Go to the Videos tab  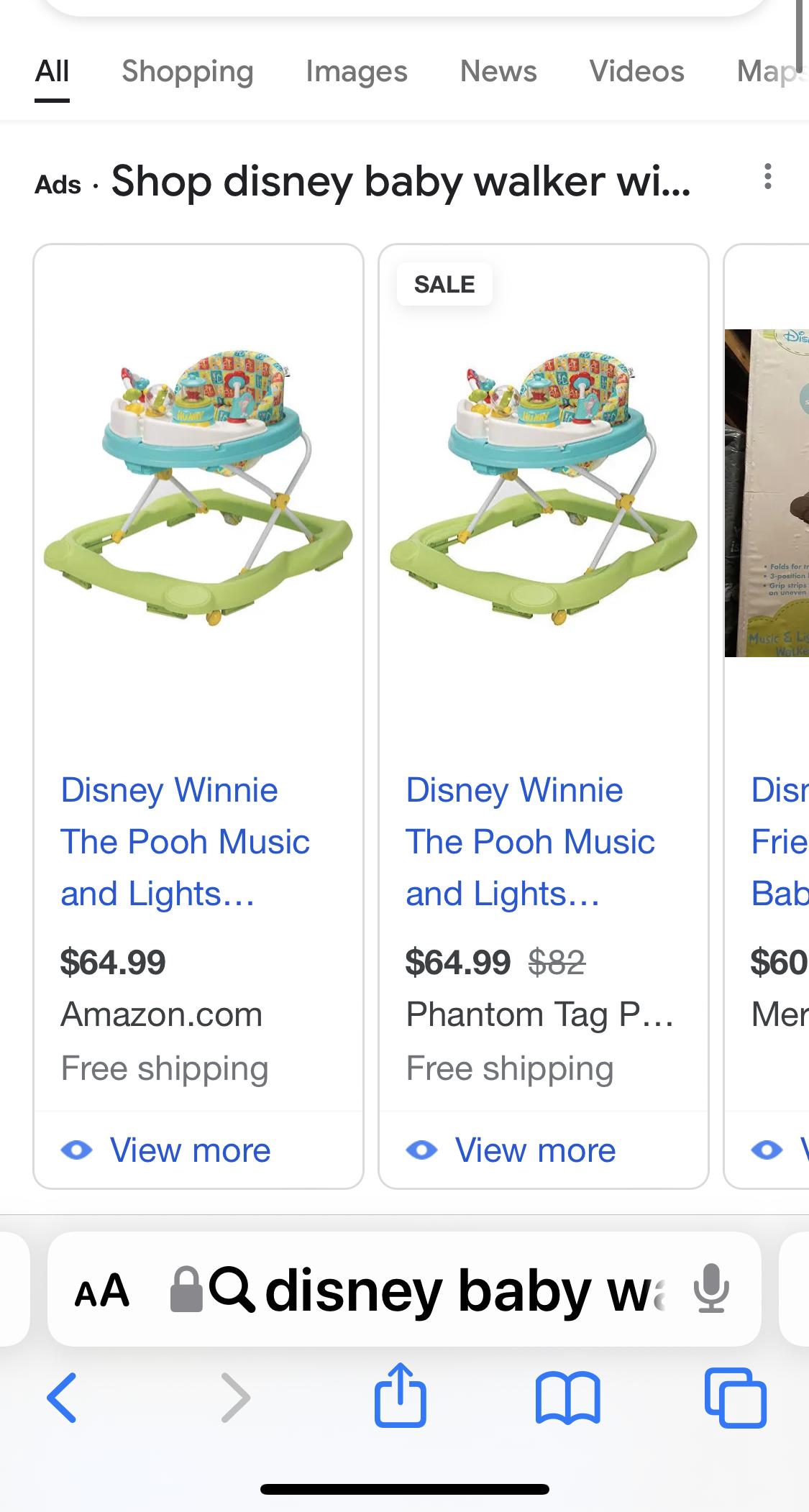click(636, 71)
